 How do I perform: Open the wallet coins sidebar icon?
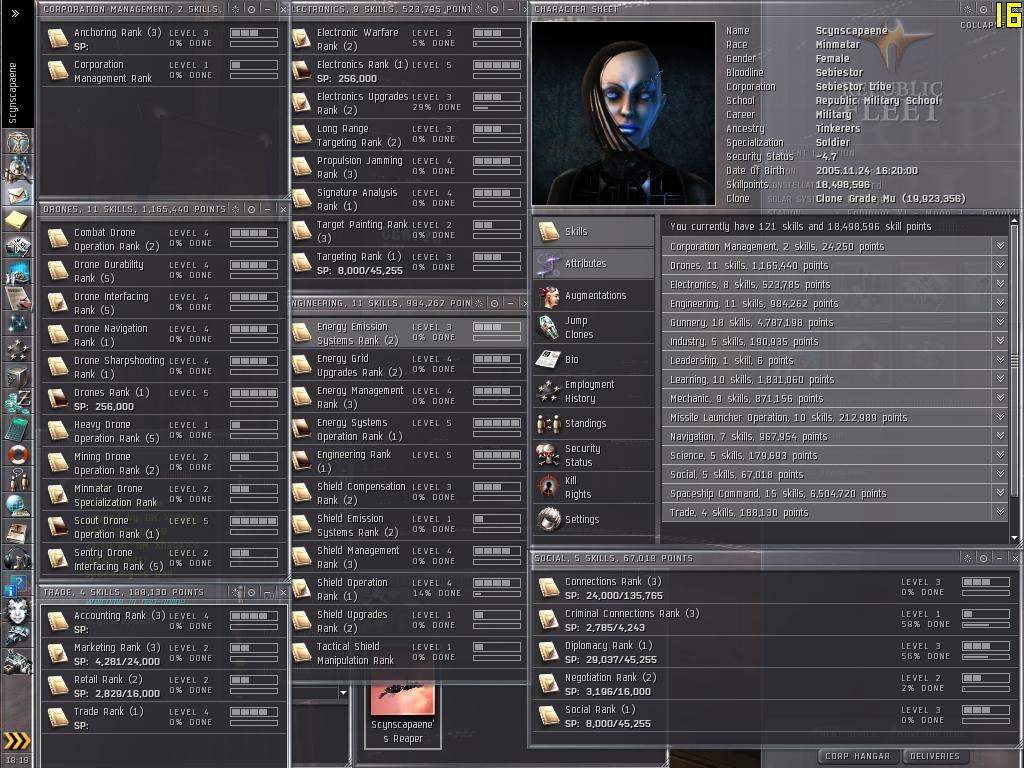pos(18,401)
